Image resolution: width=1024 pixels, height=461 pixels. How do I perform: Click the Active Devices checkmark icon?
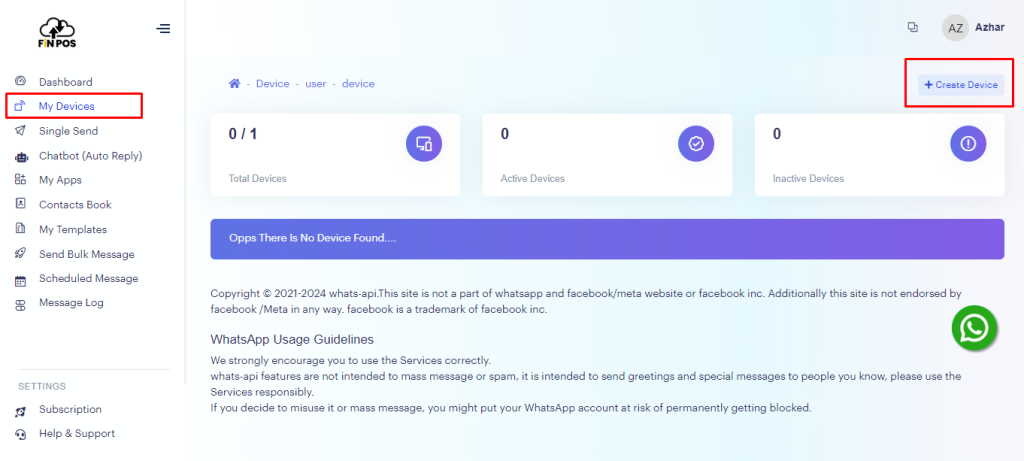696,144
